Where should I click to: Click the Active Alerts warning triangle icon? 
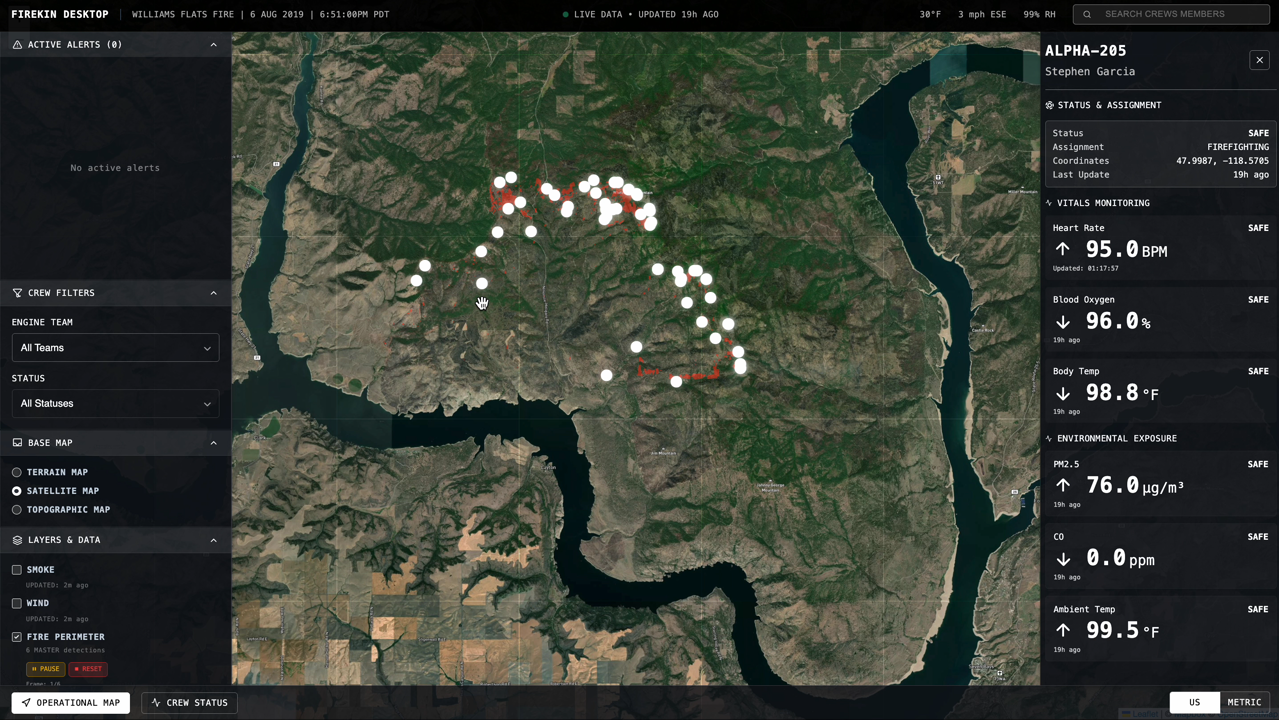tap(17, 45)
